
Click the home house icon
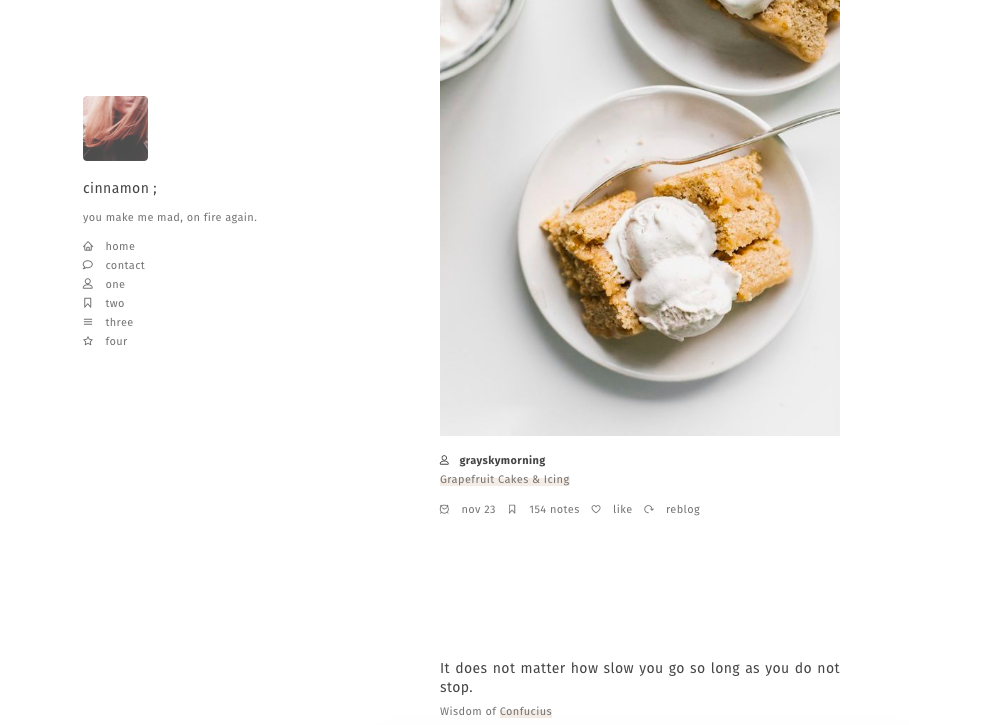[x=88, y=246]
